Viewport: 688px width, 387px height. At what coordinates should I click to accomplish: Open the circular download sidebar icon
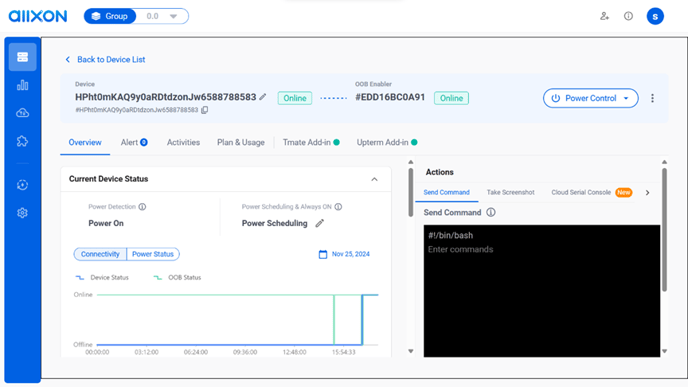click(22, 185)
